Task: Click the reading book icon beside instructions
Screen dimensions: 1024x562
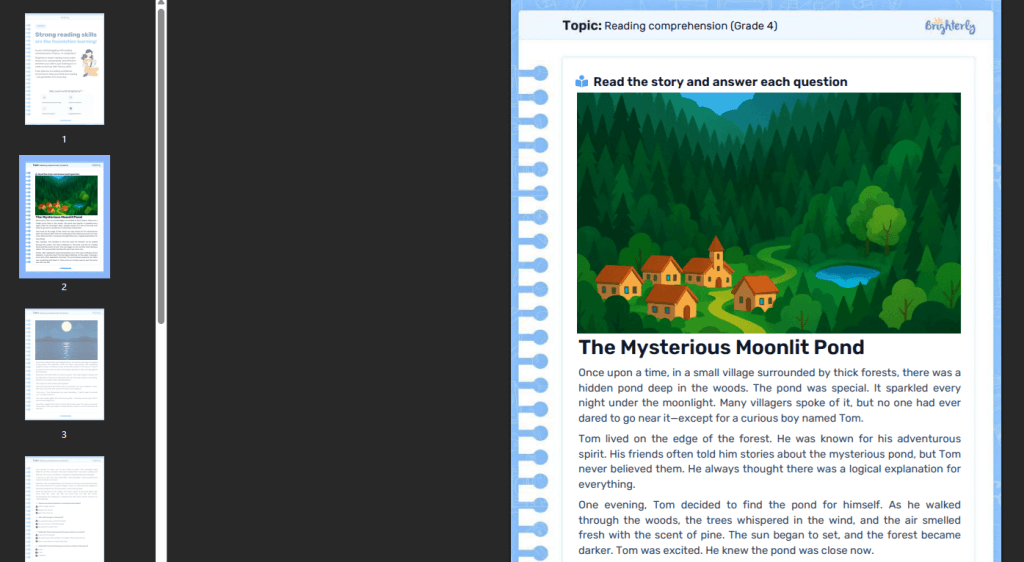Action: click(x=582, y=82)
